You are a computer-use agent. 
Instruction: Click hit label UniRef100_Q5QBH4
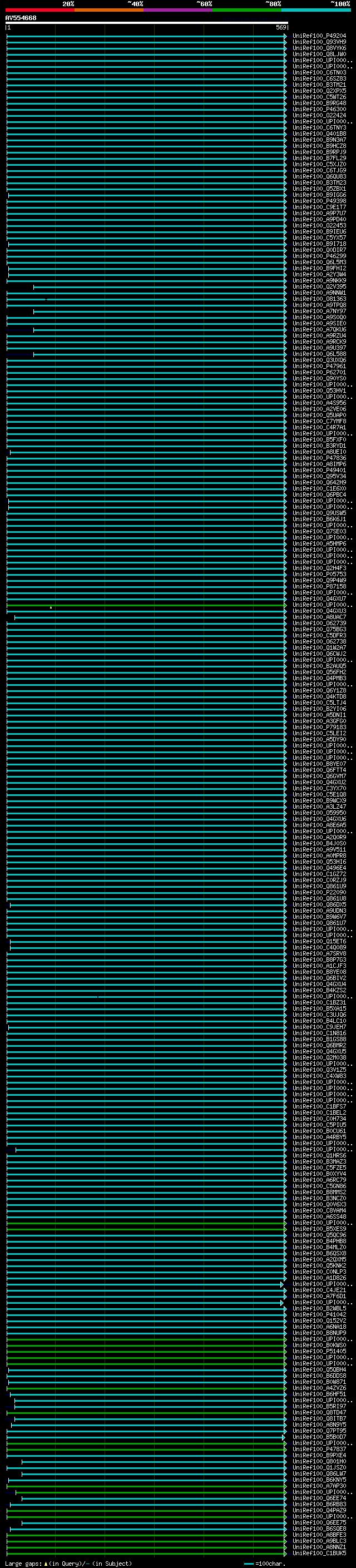[x=319, y=1369]
